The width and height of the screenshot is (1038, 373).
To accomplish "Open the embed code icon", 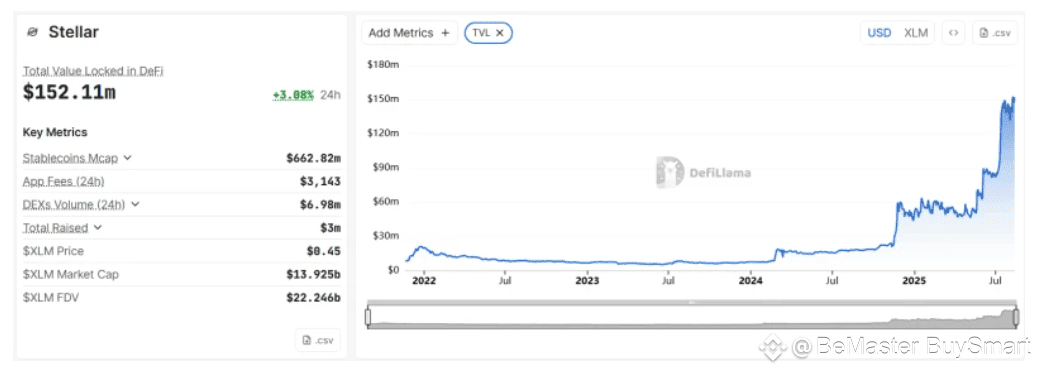I will coord(953,32).
